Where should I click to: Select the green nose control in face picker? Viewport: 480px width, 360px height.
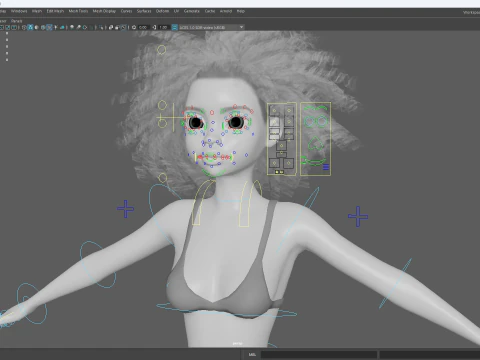[x=315, y=143]
